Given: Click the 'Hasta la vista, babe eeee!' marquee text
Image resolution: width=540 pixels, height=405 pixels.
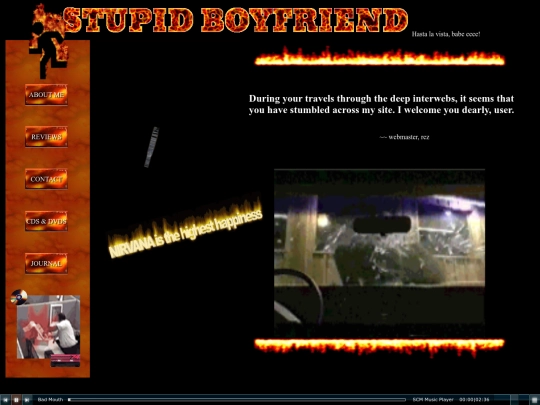Looking at the screenshot, I should click(x=446, y=34).
